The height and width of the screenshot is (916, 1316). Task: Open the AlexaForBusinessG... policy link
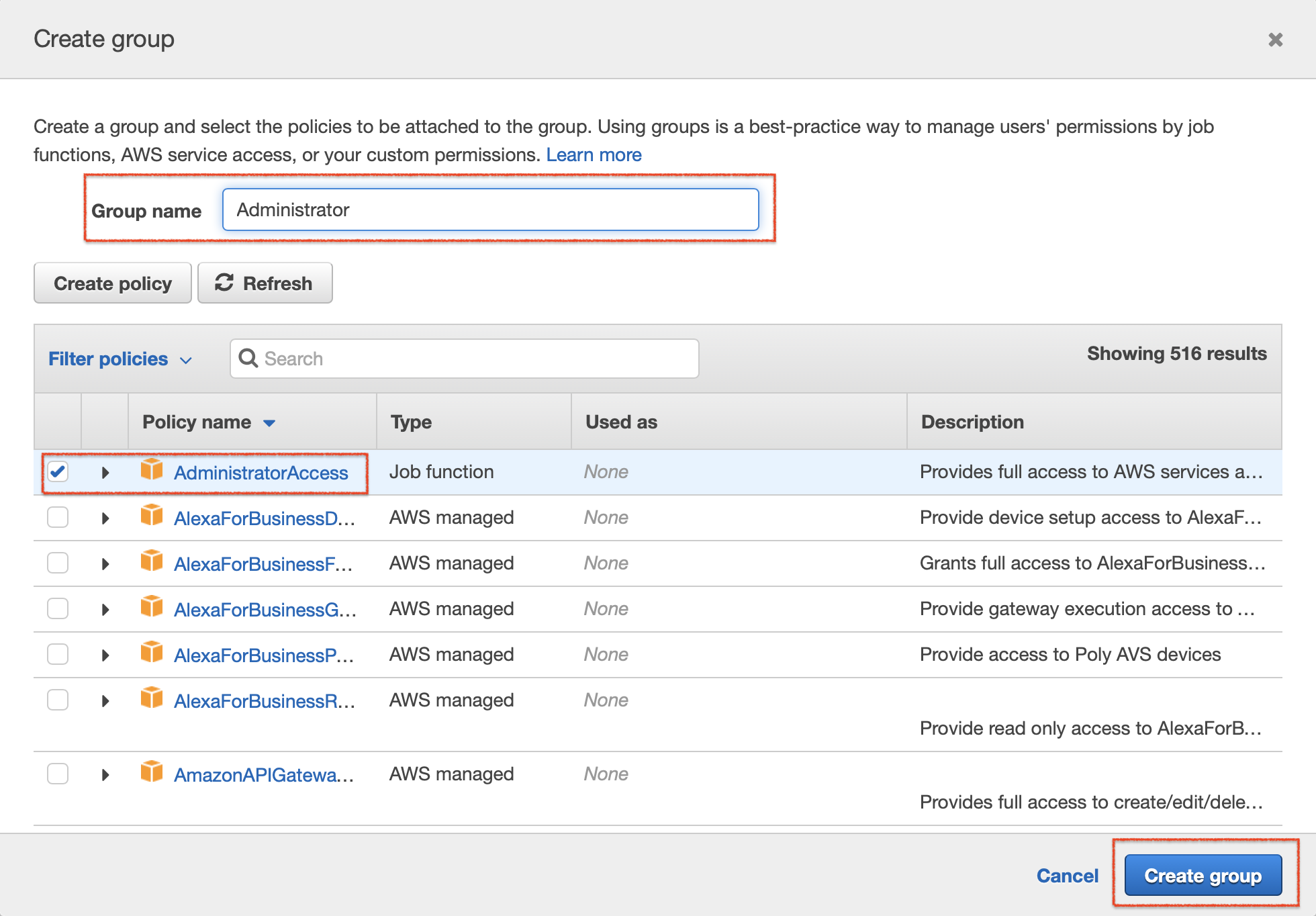click(265, 610)
